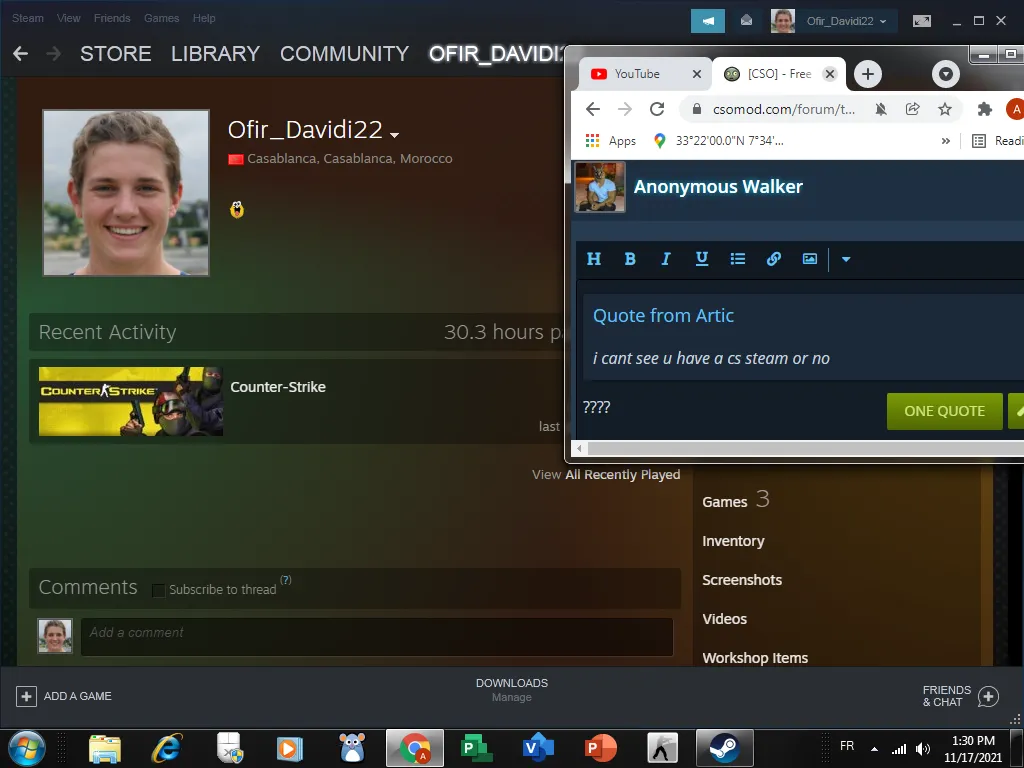Open the Inventory link

tap(733, 541)
